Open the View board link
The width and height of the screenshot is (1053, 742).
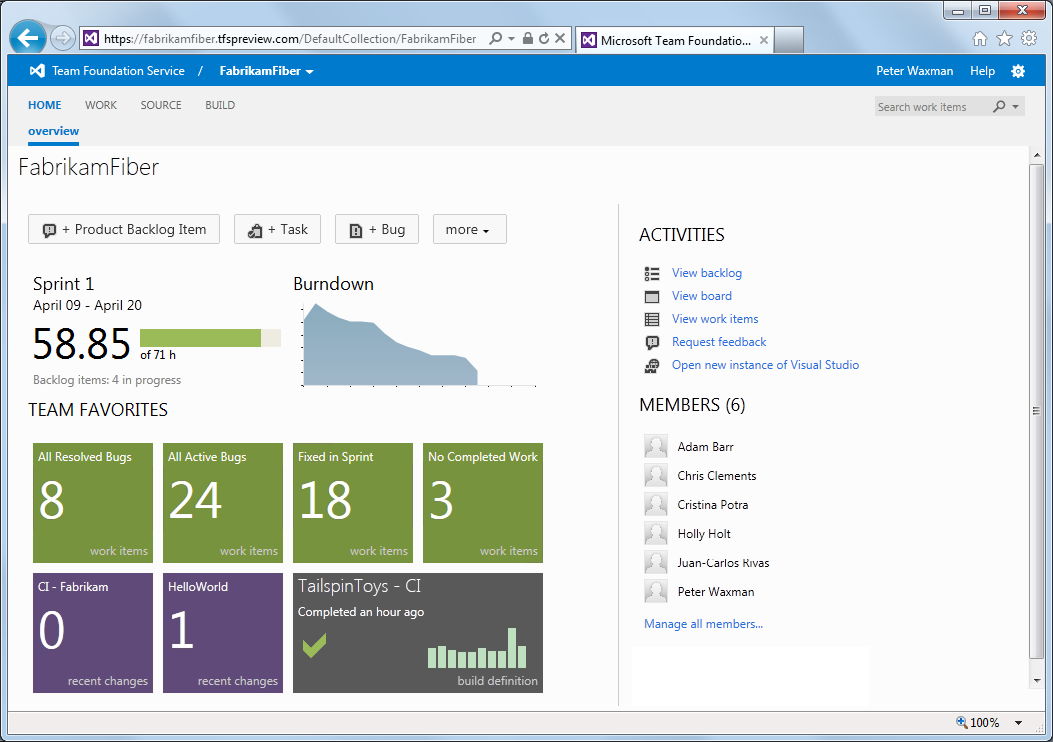point(702,295)
